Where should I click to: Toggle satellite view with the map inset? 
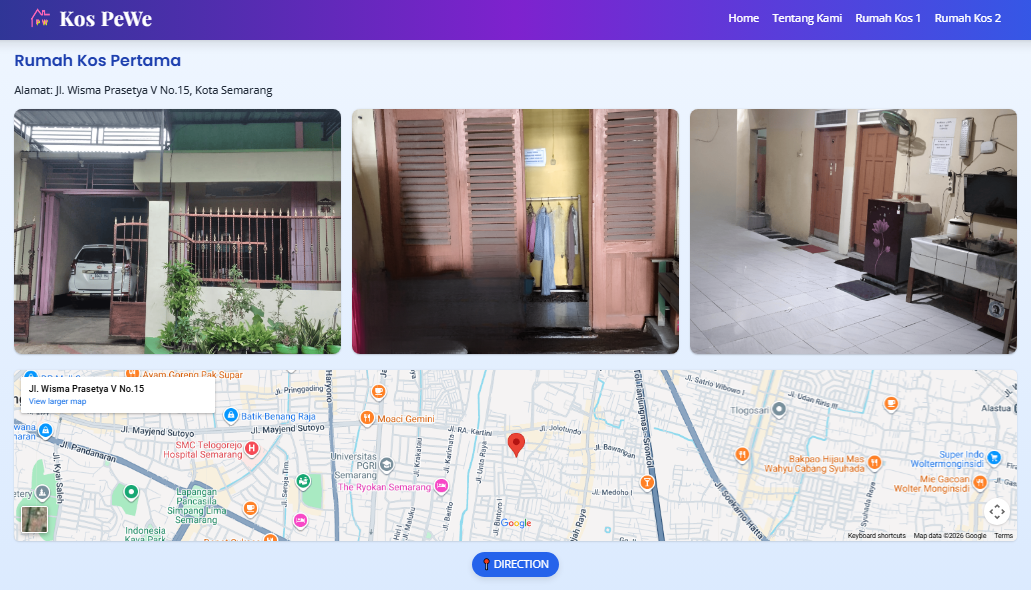click(x=33, y=518)
